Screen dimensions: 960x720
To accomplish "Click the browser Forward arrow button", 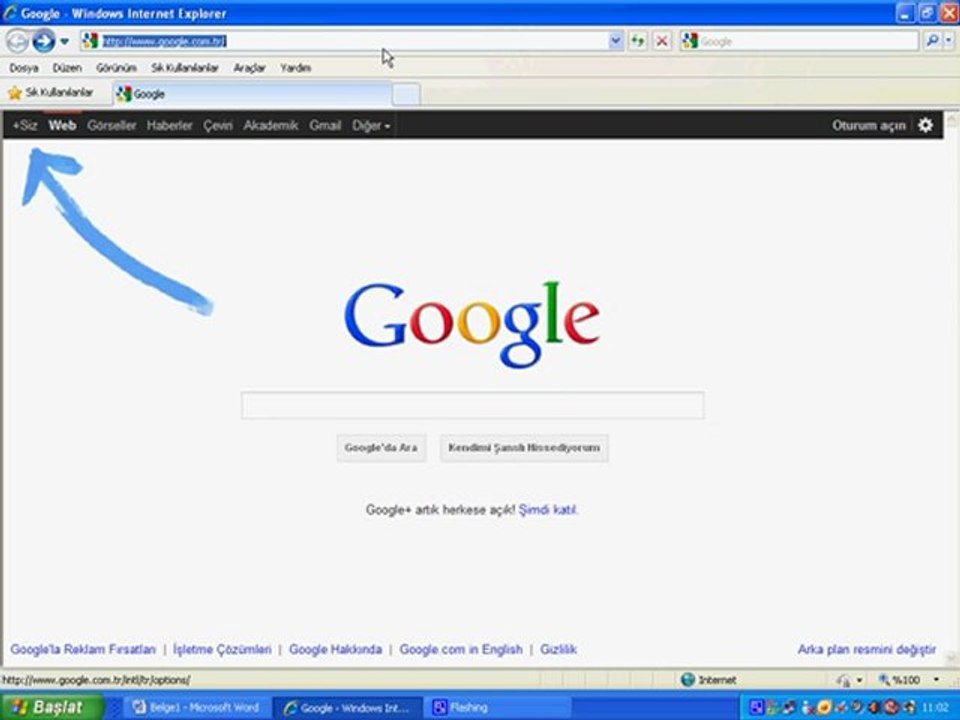I will (43, 42).
